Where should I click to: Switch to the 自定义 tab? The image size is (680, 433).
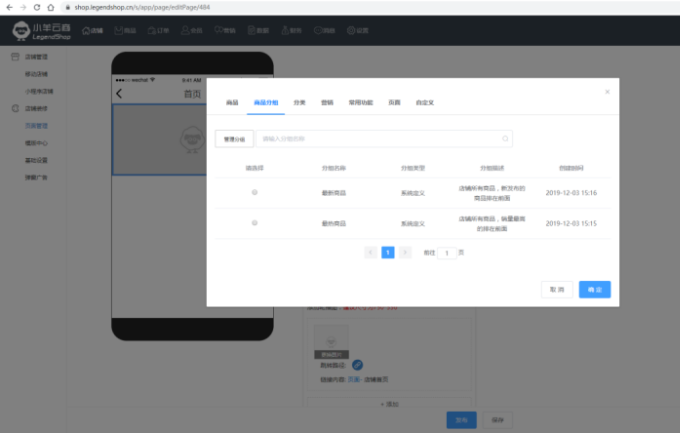coord(425,102)
